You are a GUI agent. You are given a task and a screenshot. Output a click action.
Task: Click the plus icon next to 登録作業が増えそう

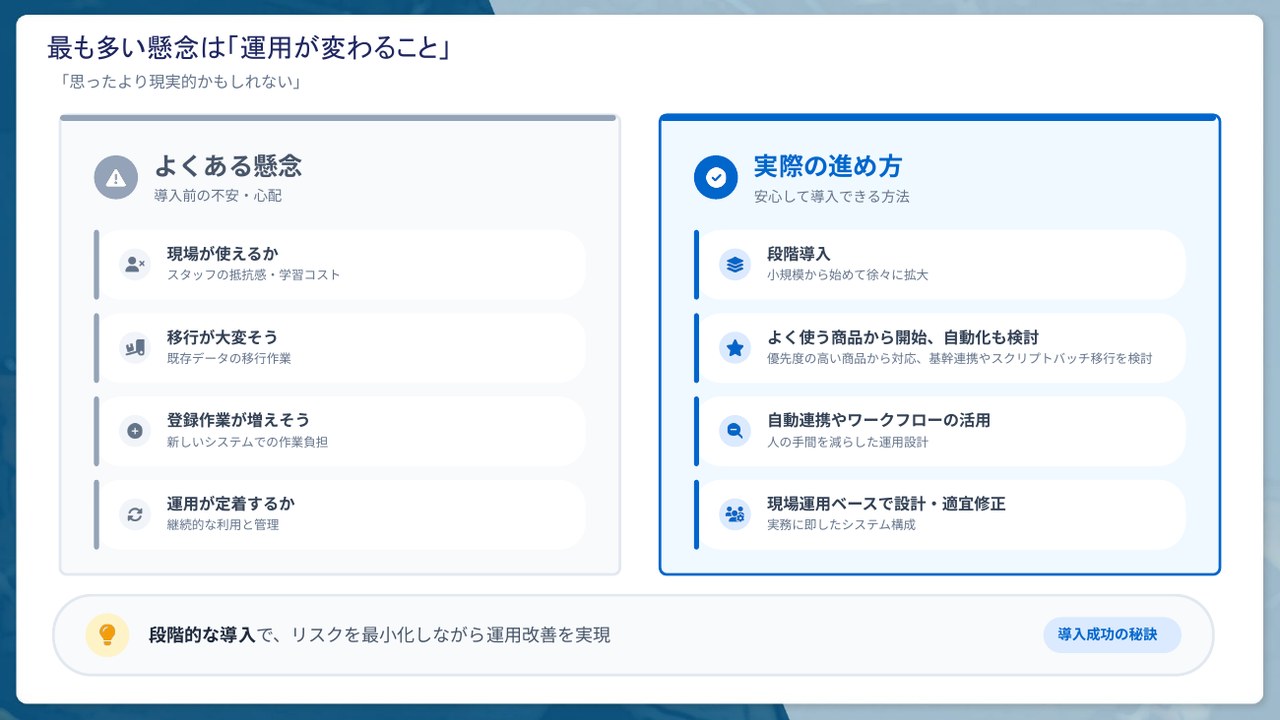click(x=134, y=431)
